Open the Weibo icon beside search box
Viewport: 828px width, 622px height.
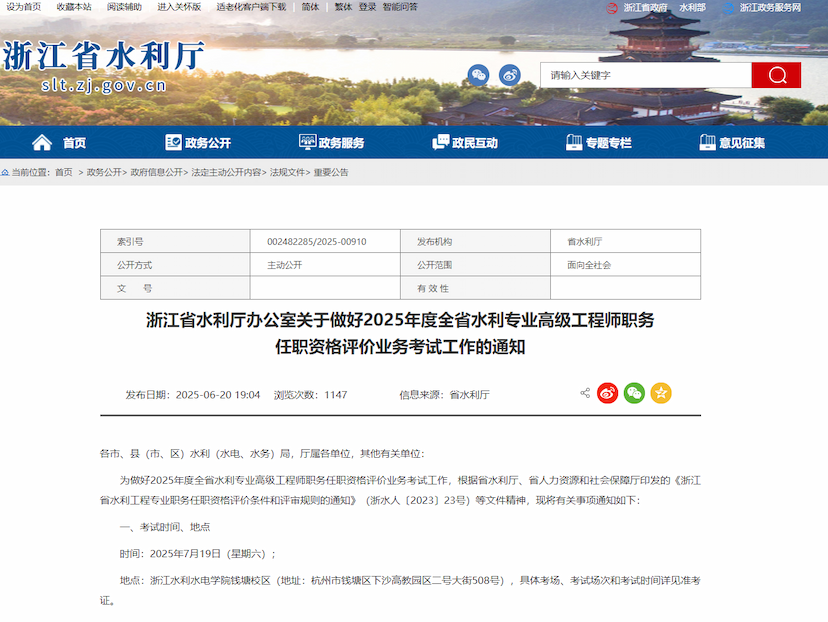510,75
